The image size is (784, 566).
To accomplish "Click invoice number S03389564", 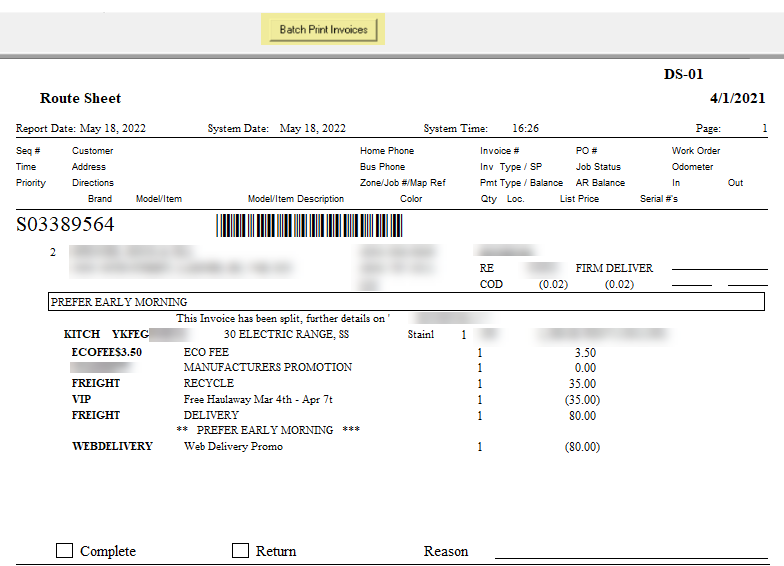I will point(65,225).
